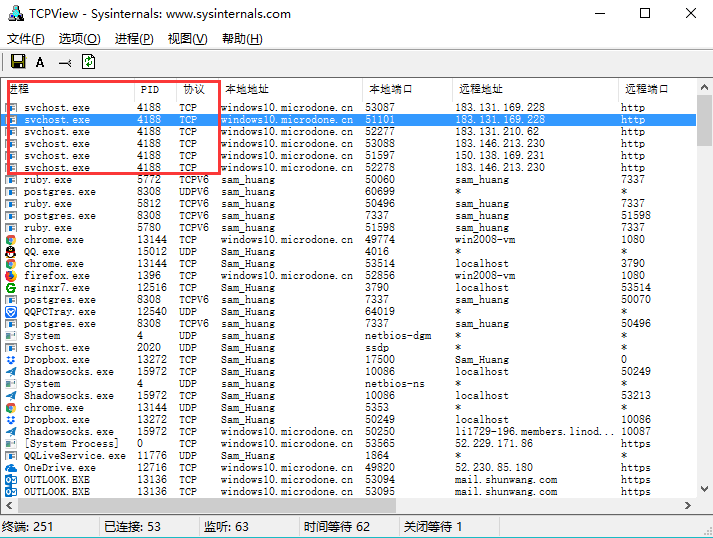The width and height of the screenshot is (713, 538).
Task: Click the chrome.exe icon on port 49774 row
Action: click(x=10, y=240)
